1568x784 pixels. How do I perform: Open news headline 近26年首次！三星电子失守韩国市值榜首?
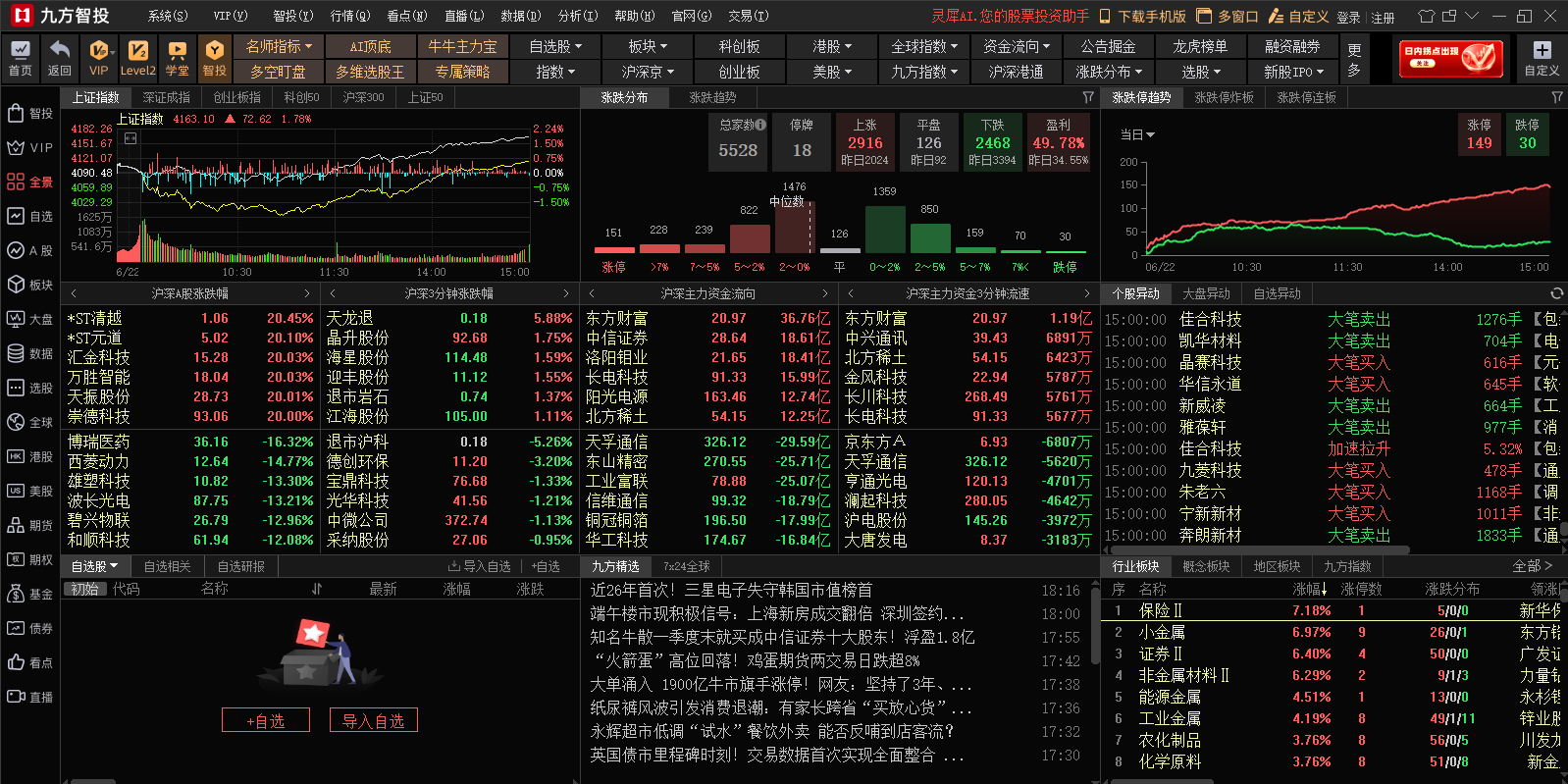[731, 590]
